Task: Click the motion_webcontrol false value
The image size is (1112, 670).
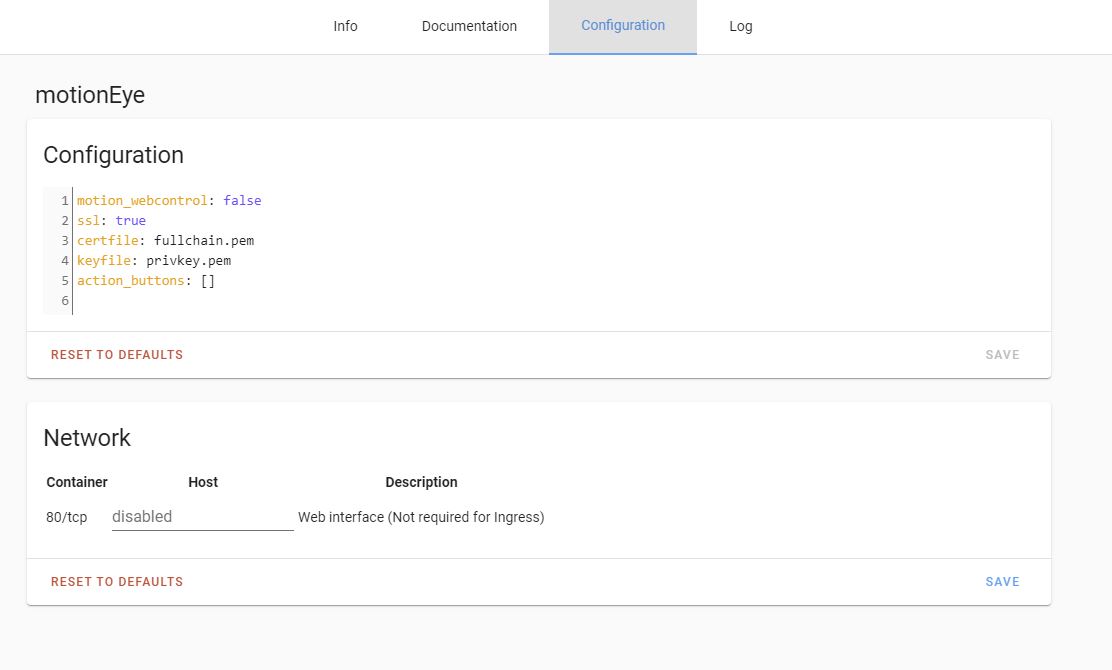Action: pyautogui.click(x=242, y=200)
